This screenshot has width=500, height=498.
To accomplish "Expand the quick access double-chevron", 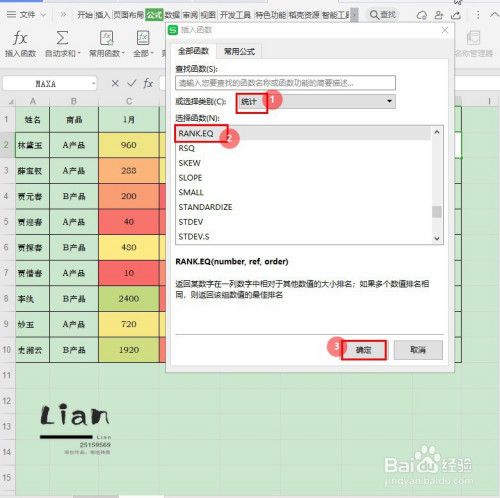I will (x=63, y=15).
